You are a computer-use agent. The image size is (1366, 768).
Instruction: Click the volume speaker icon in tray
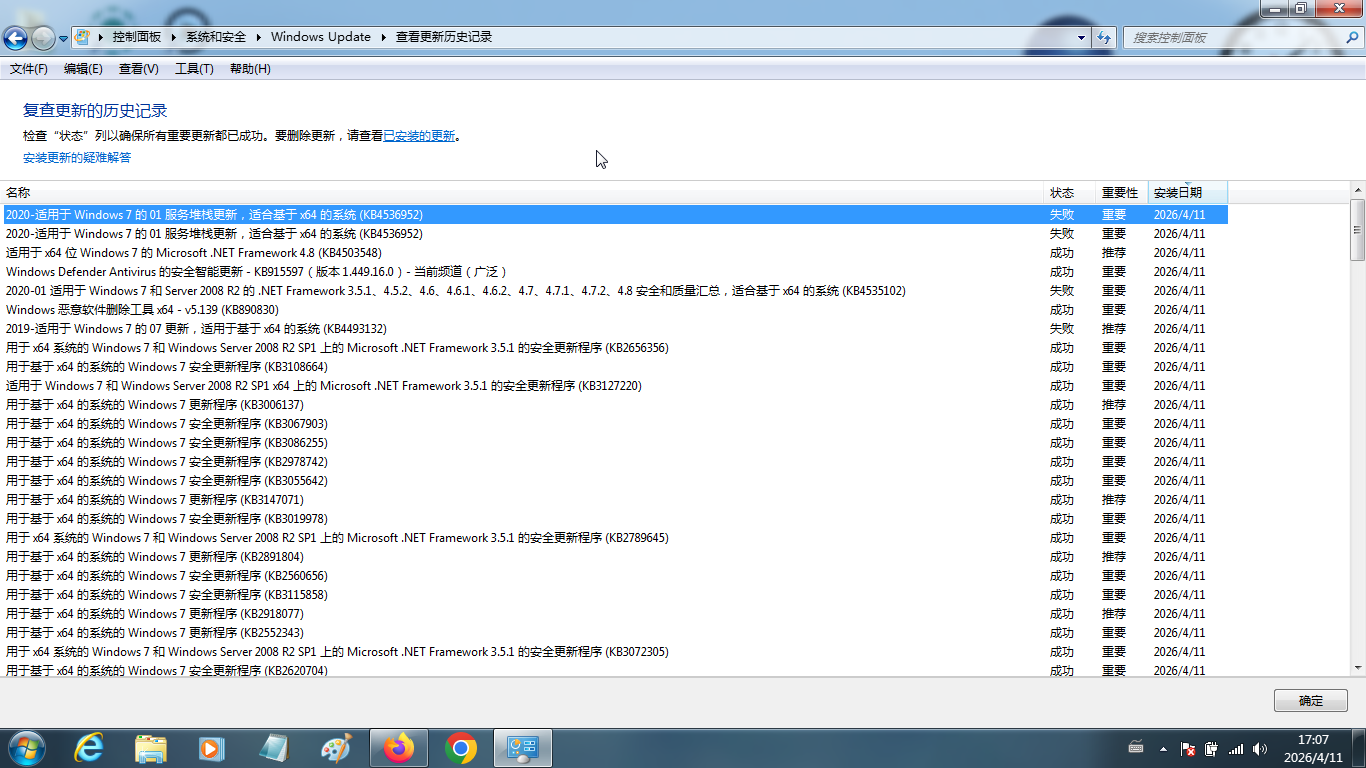pyautogui.click(x=1259, y=748)
